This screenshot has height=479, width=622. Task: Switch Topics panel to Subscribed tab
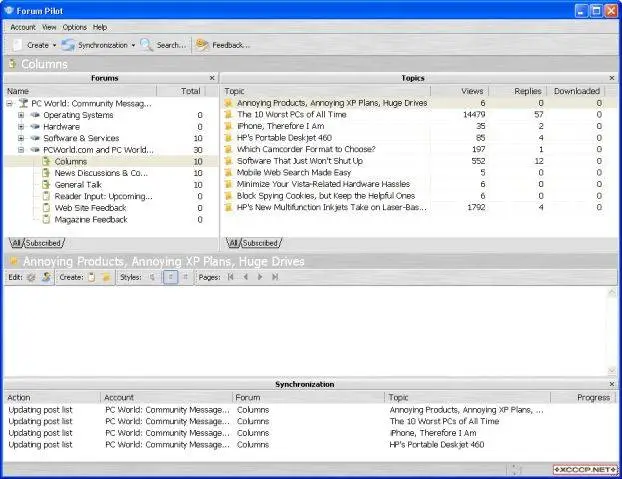[260, 243]
